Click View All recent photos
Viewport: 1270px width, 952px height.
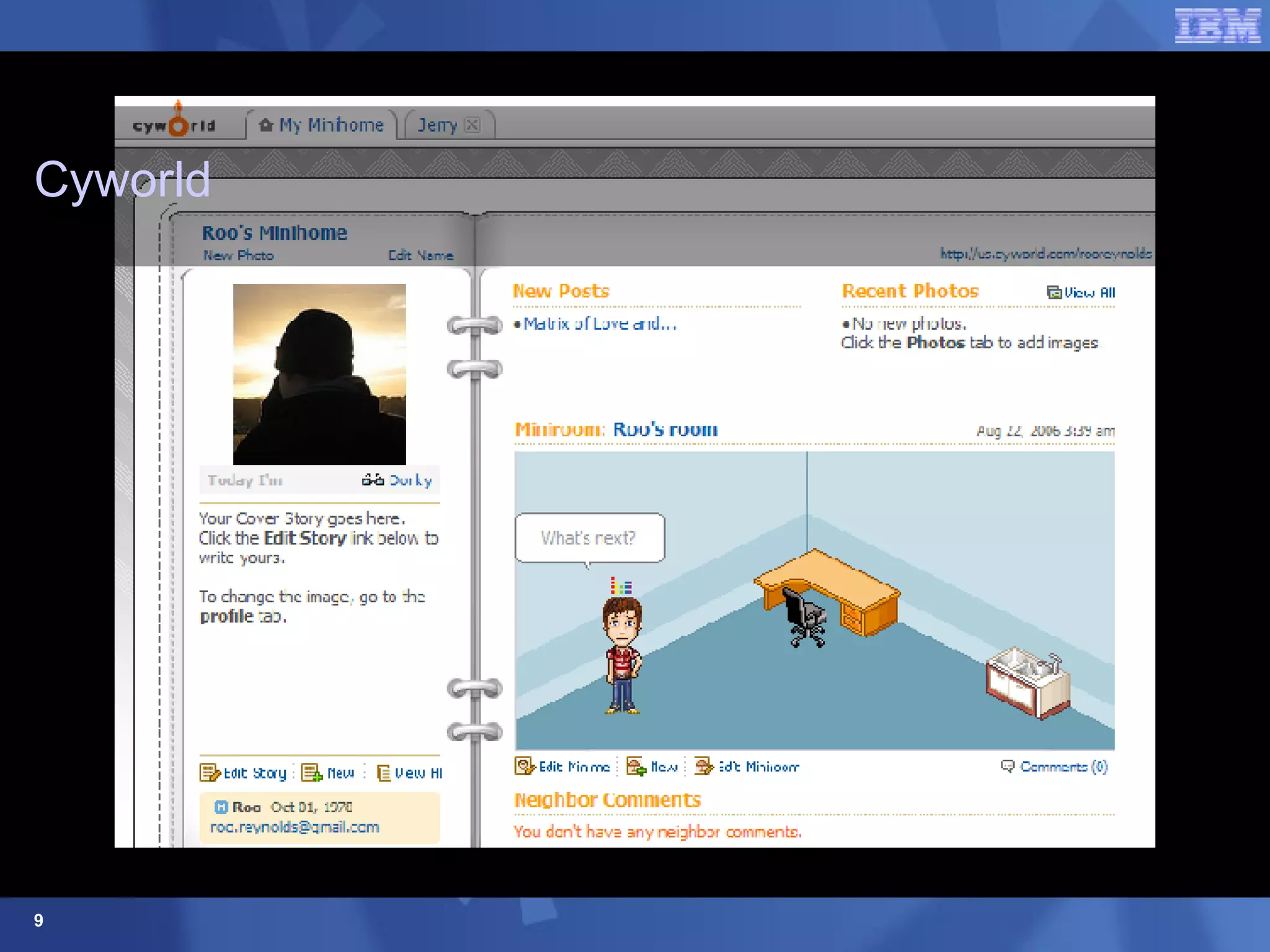(1090, 293)
